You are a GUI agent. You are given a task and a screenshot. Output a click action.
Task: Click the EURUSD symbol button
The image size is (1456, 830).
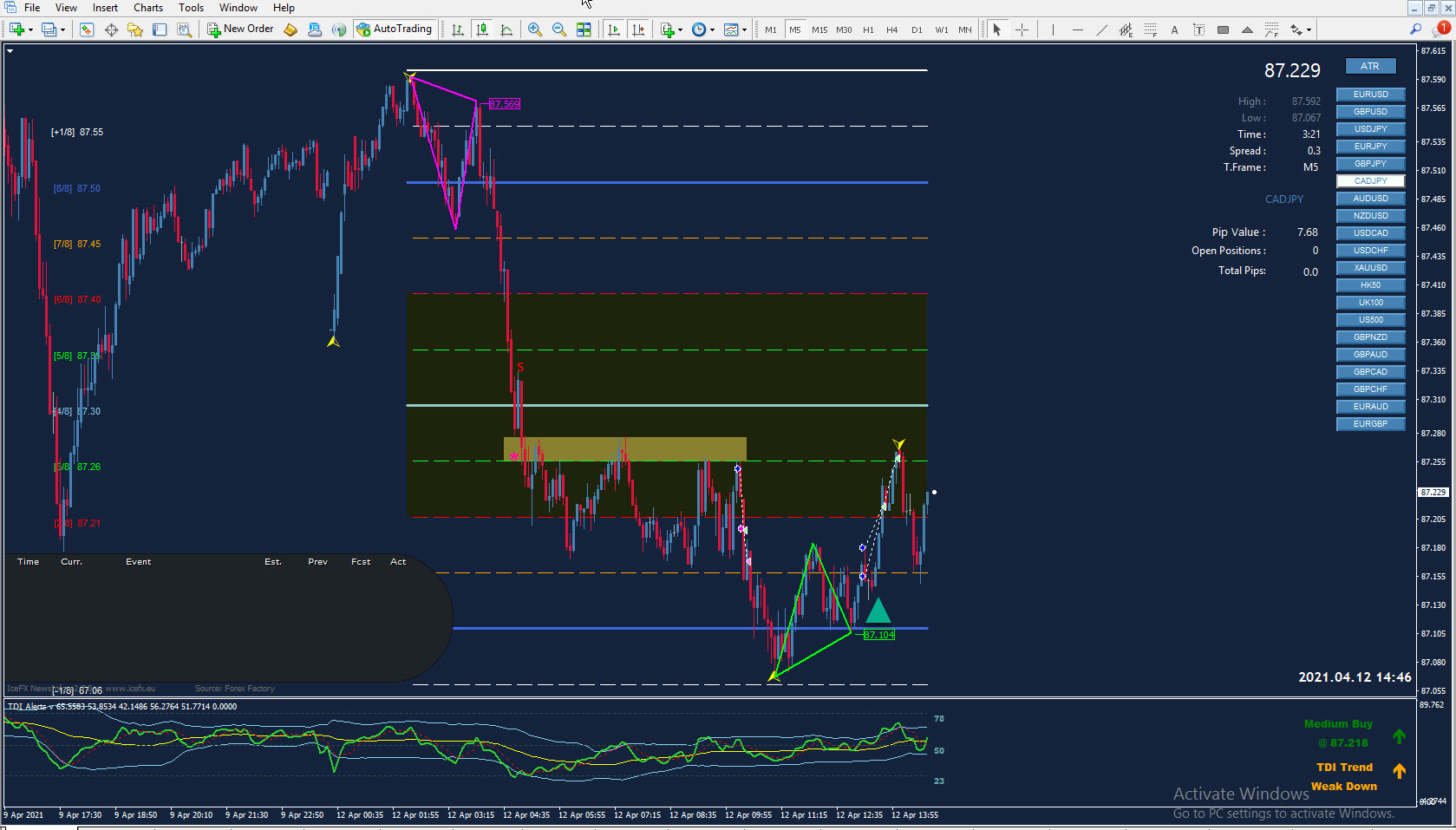[1371, 95]
